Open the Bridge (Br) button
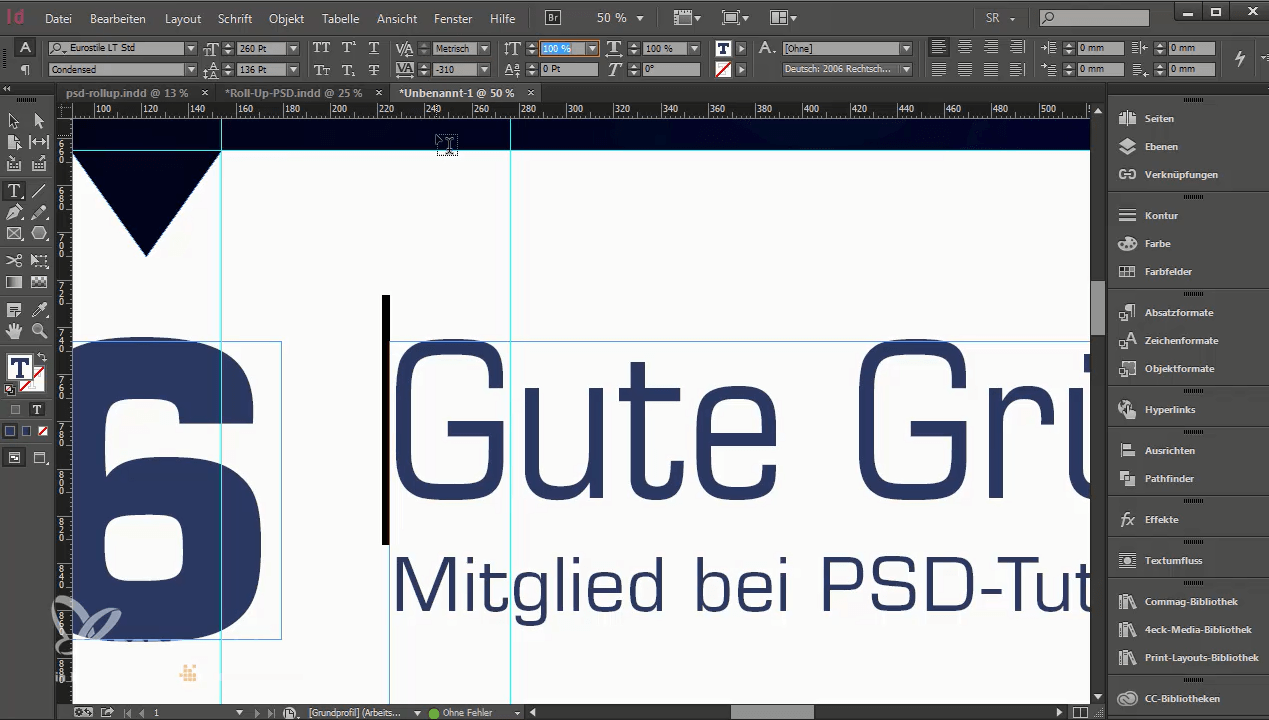 (553, 18)
